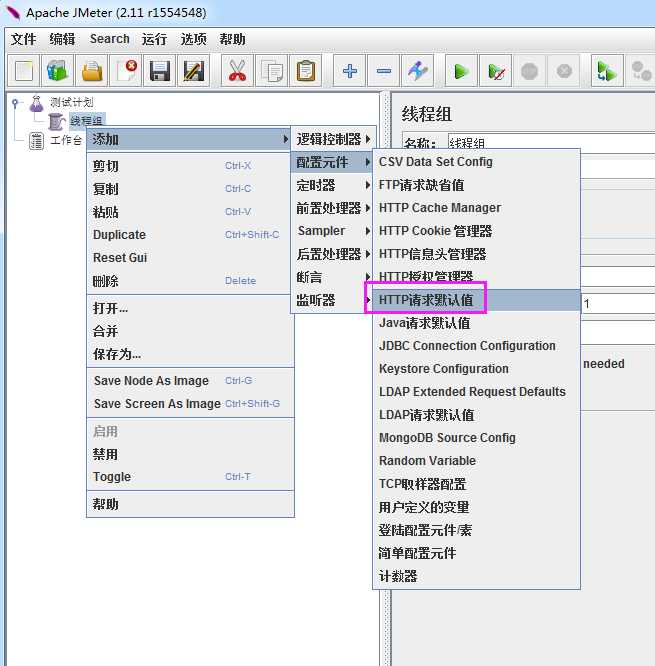Click the greyed Stop run icon
The width and height of the screenshot is (655, 666).
[x=530, y=71]
